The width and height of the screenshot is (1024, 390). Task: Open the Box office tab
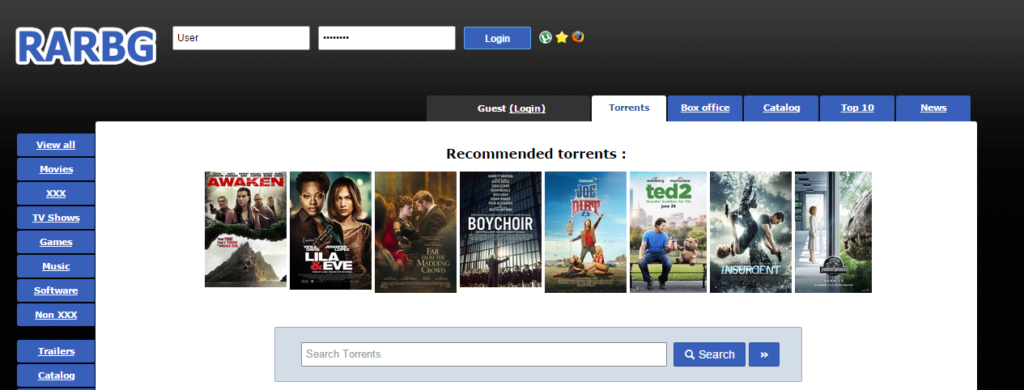pyautogui.click(x=705, y=108)
